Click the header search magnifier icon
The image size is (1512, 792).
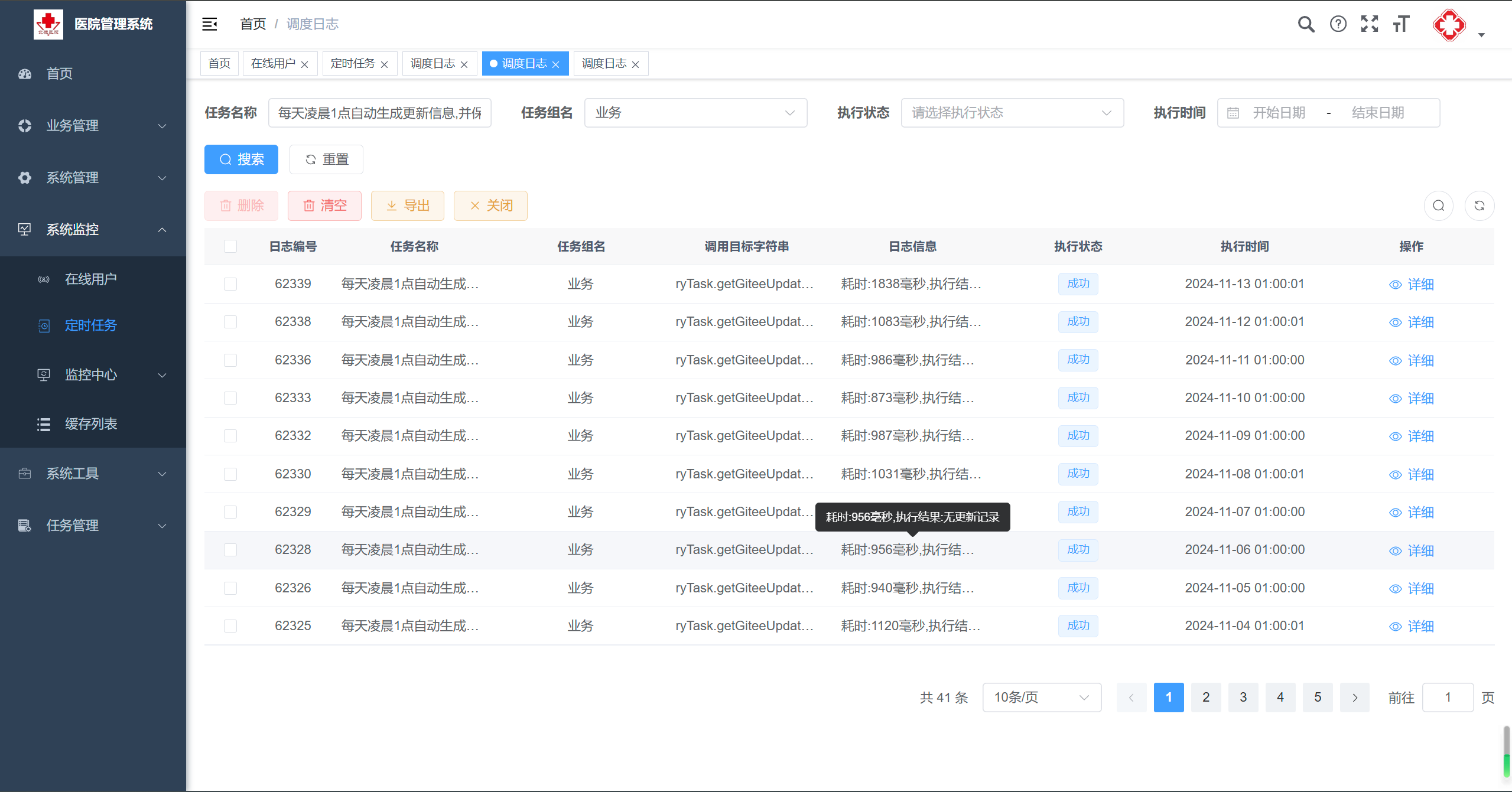(x=1306, y=24)
